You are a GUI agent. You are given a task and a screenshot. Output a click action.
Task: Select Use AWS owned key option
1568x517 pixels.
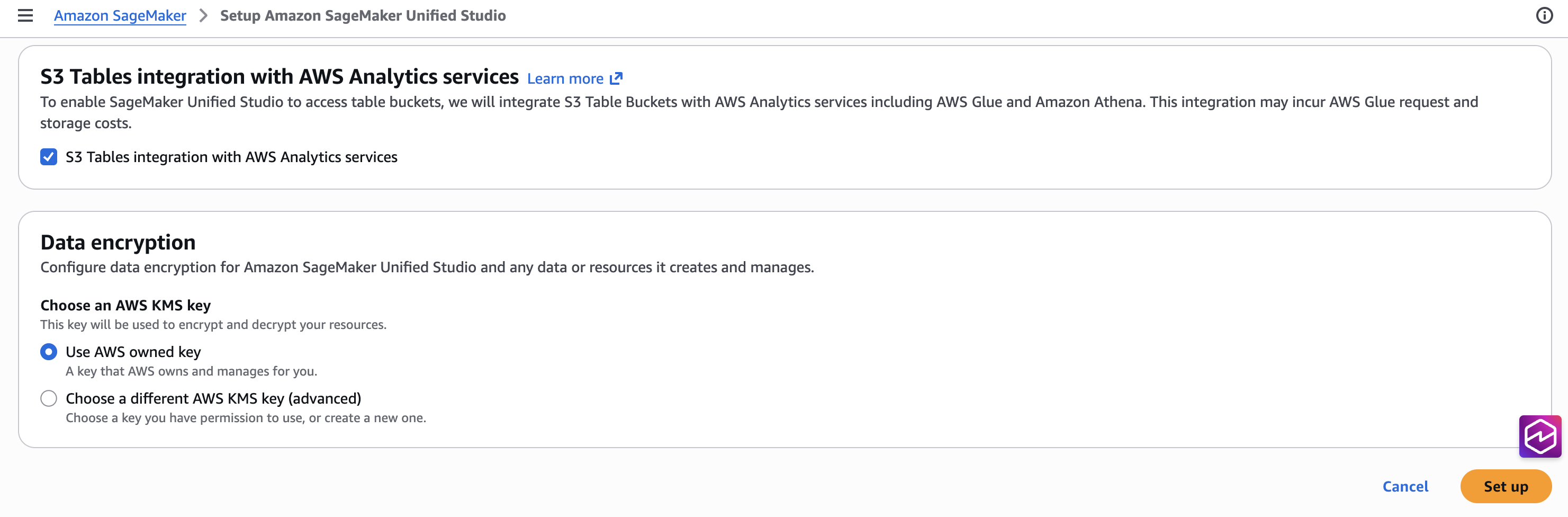tap(49, 352)
